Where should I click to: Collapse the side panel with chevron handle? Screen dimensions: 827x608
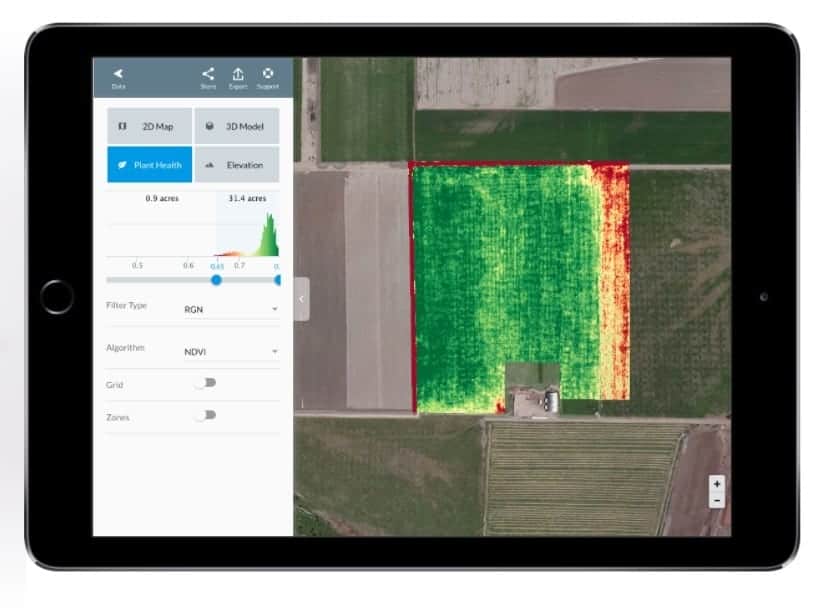point(302,299)
